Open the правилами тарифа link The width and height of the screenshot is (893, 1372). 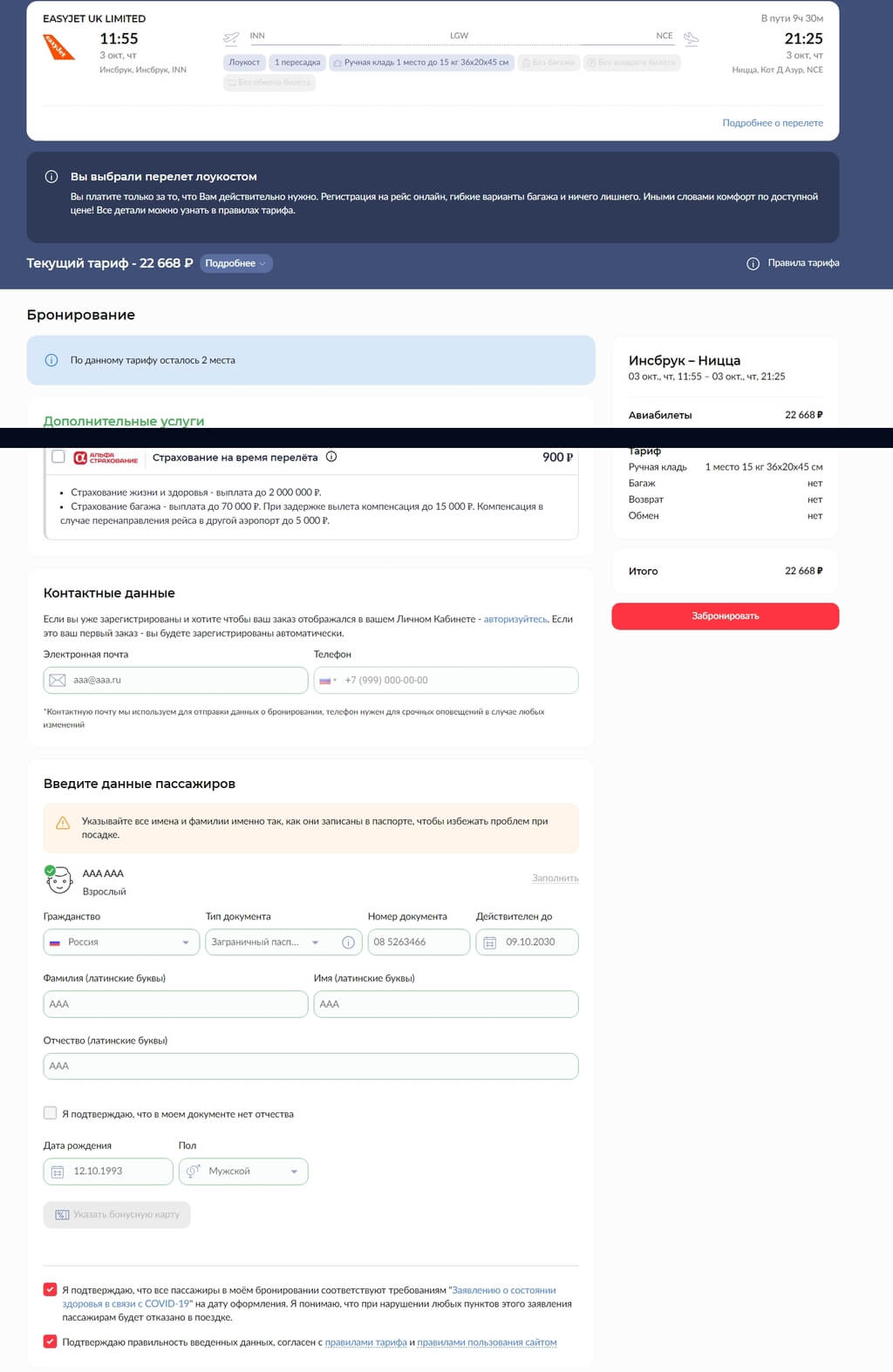(x=365, y=1342)
